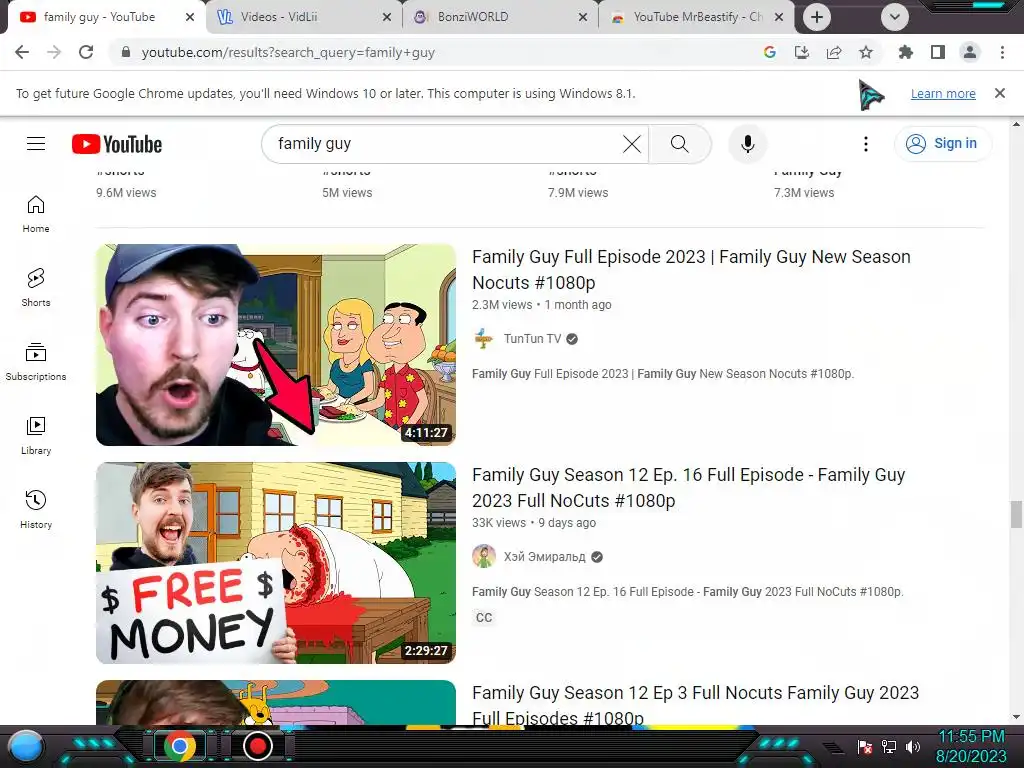Viewport: 1024px width, 768px height.
Task: Open Shorts in the sidebar
Action: (x=36, y=288)
